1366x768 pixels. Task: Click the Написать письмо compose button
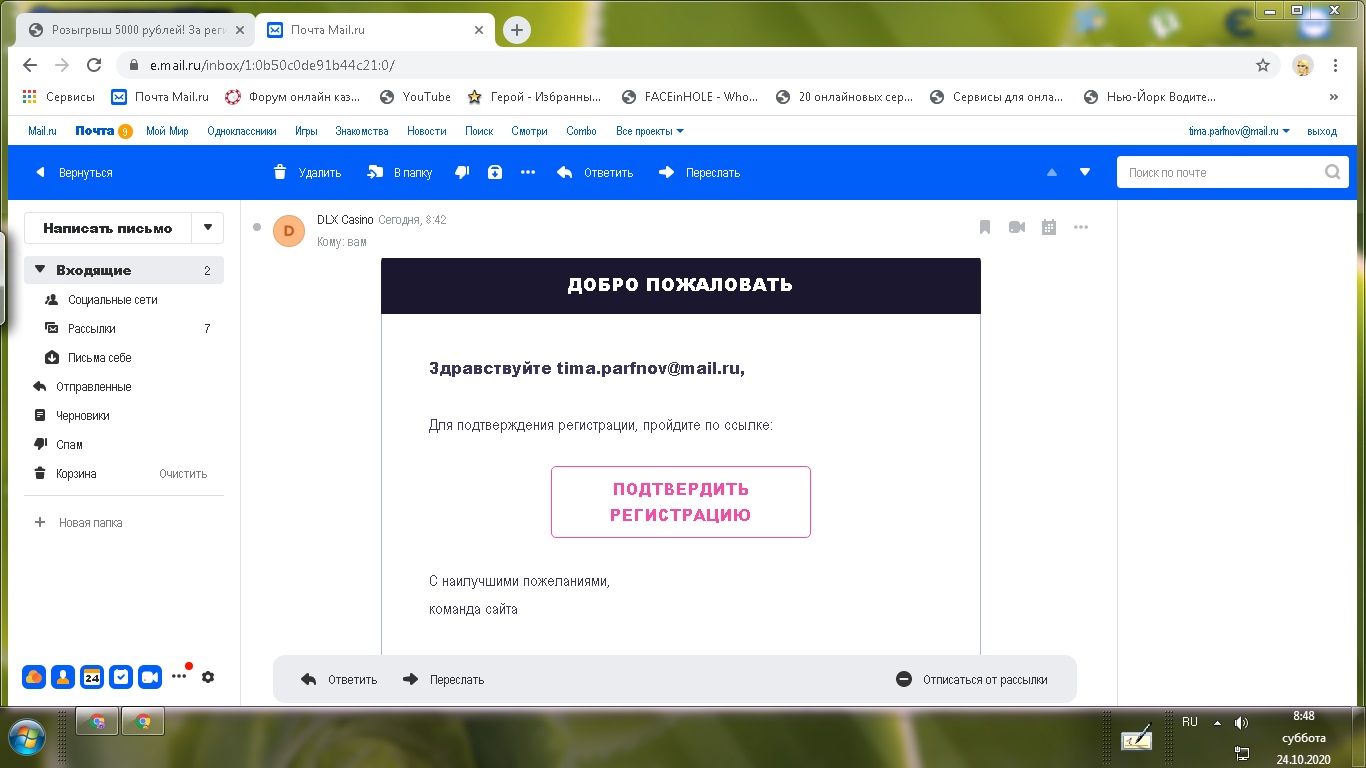click(x=108, y=228)
